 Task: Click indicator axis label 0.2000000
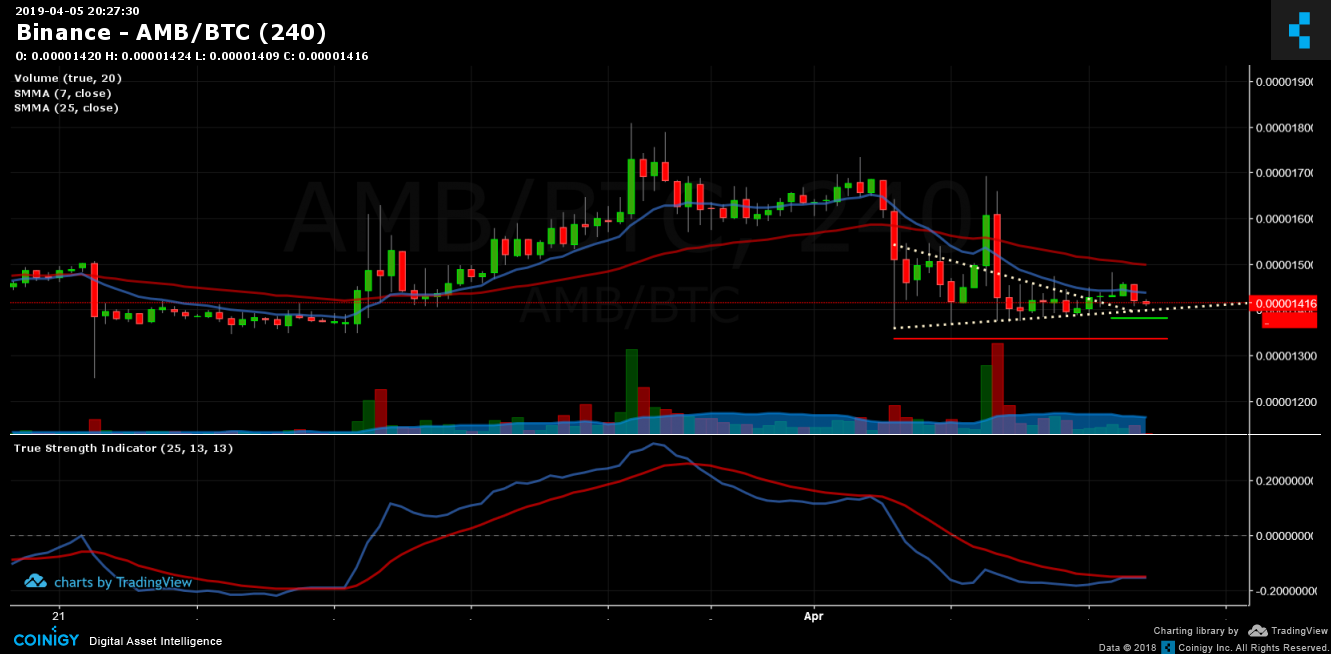[x=1286, y=480]
